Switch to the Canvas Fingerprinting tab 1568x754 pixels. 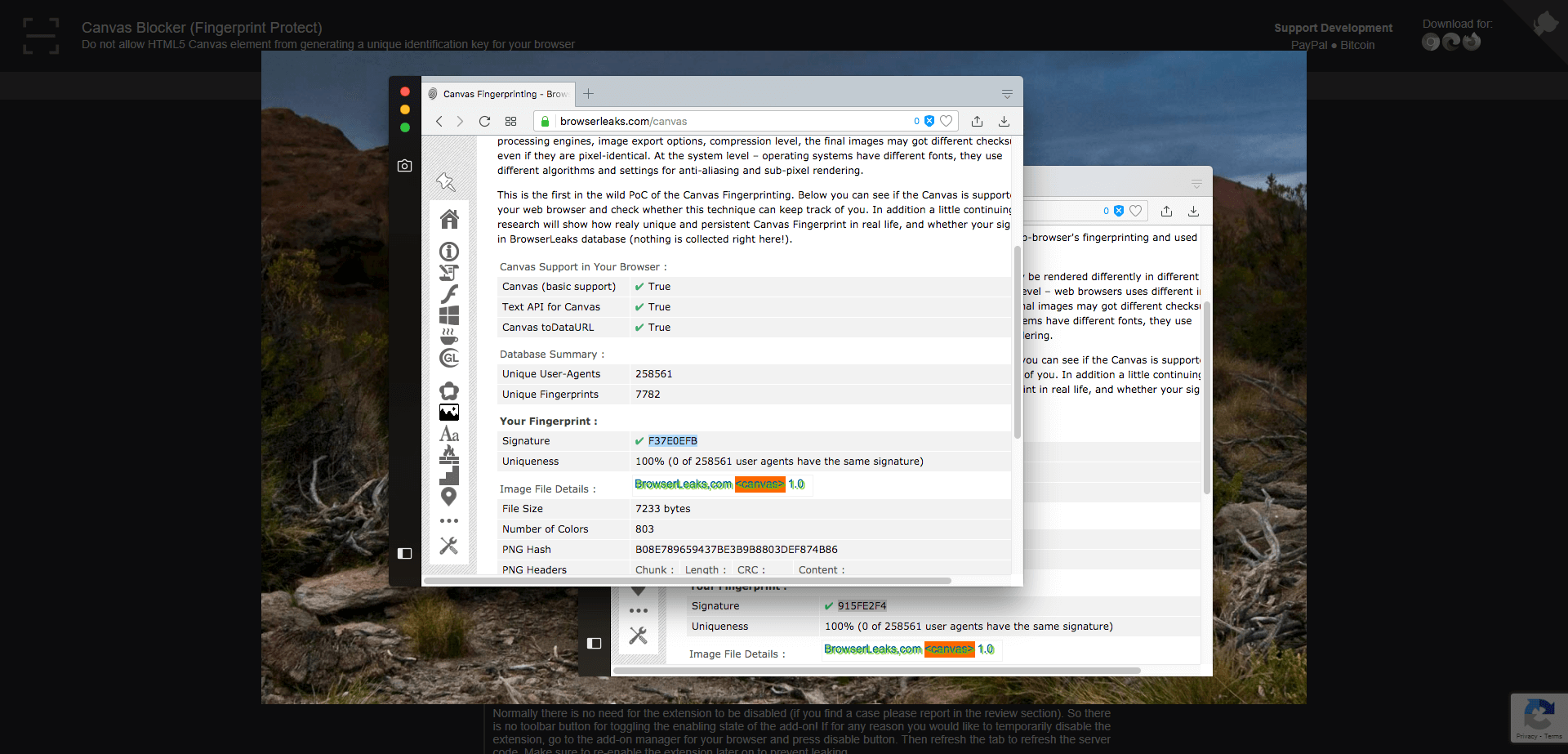point(498,94)
